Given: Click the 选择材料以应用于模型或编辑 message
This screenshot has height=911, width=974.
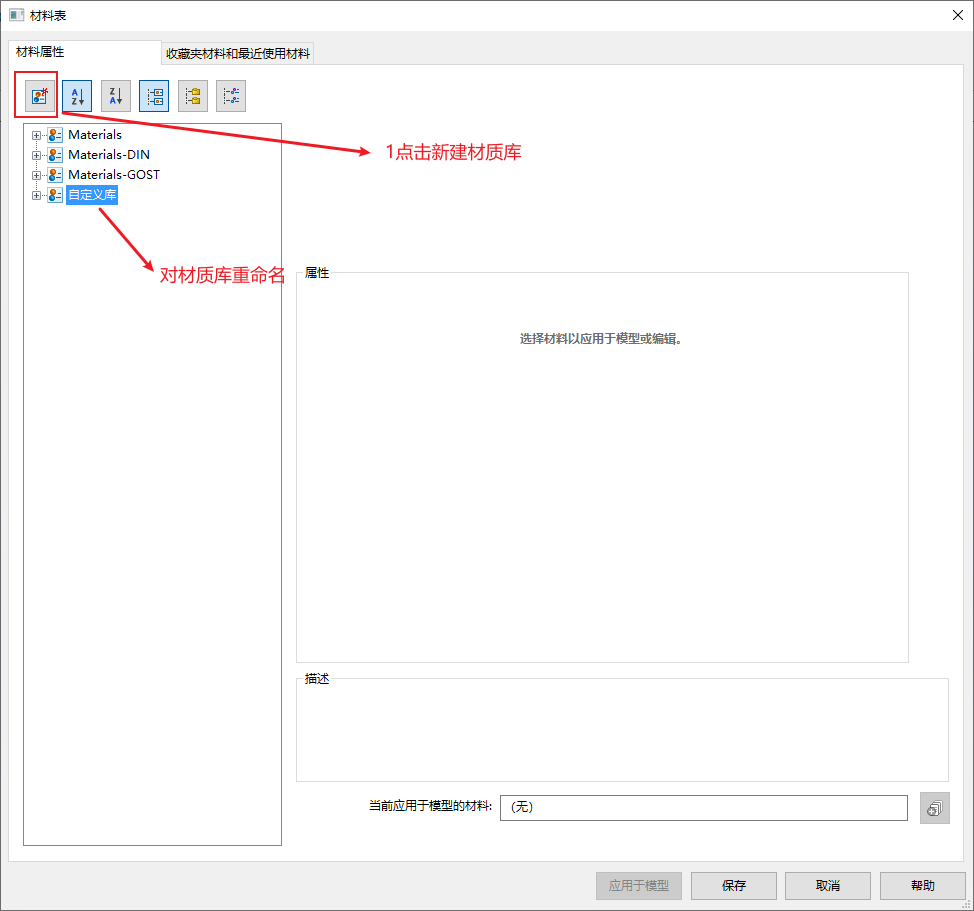Looking at the screenshot, I should point(601,339).
